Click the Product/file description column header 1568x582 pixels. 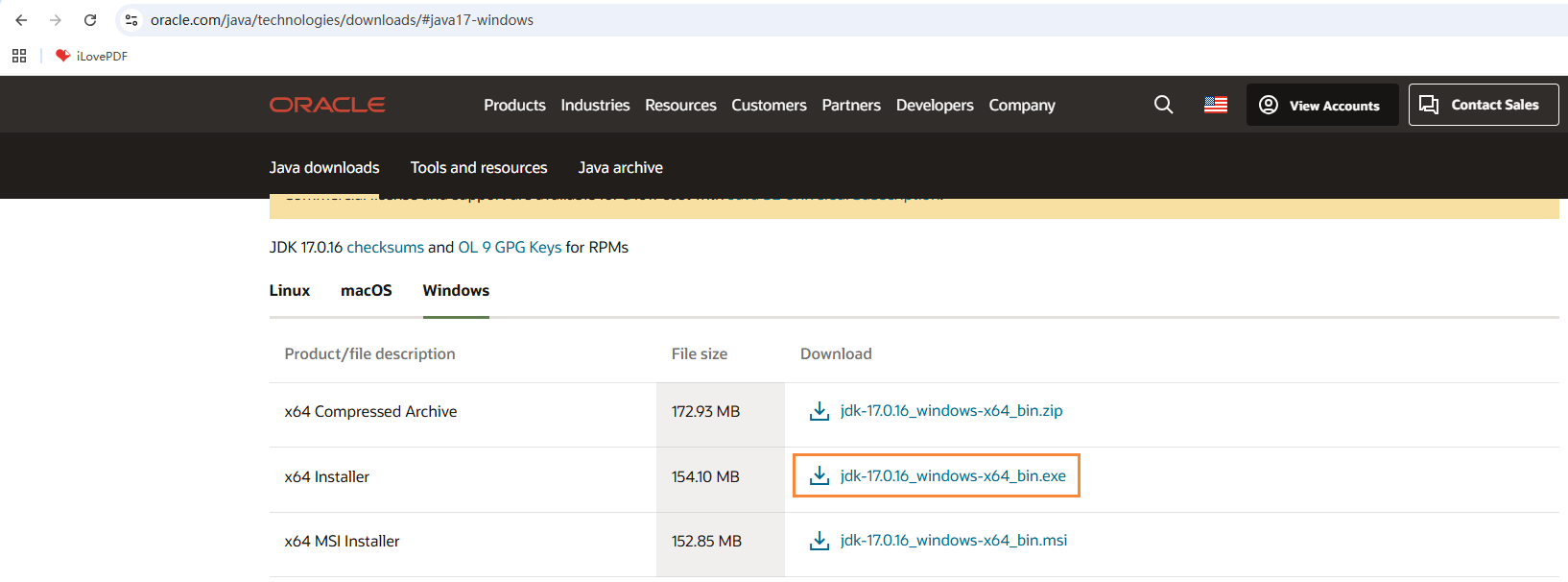tap(369, 353)
